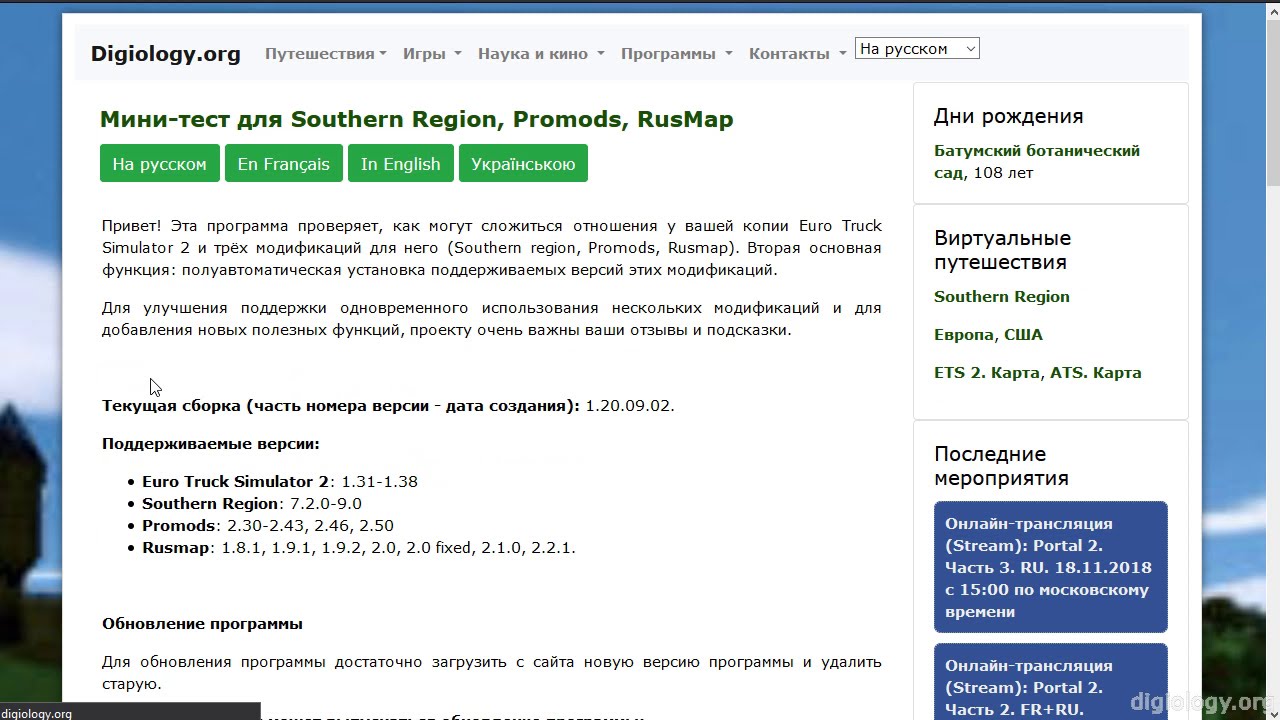
Task: Expand the Путешествия menu
Action: [x=325, y=54]
